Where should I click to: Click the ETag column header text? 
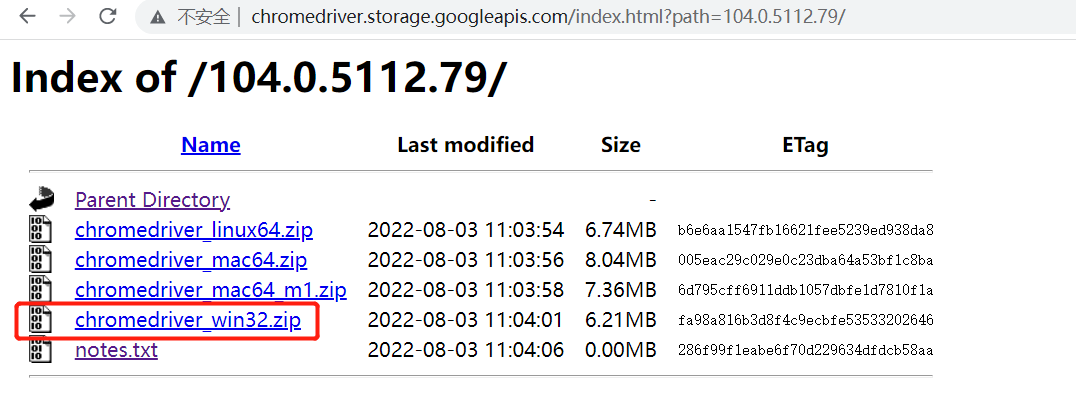point(805,145)
